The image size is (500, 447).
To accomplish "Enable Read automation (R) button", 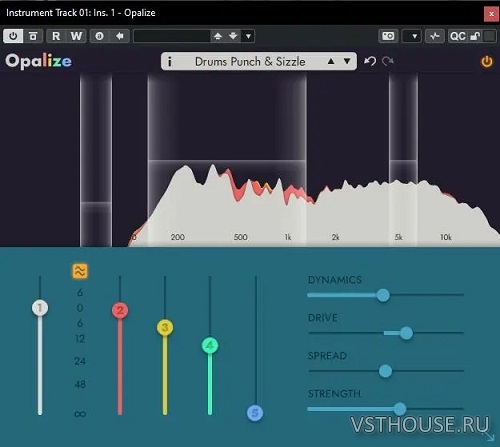I will tap(56, 36).
